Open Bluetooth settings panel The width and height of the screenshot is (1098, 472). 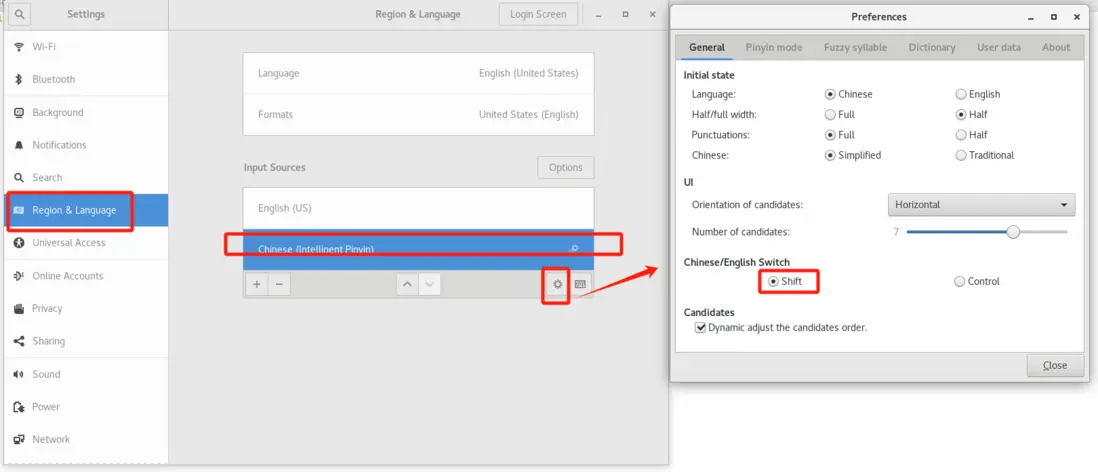[85, 79]
